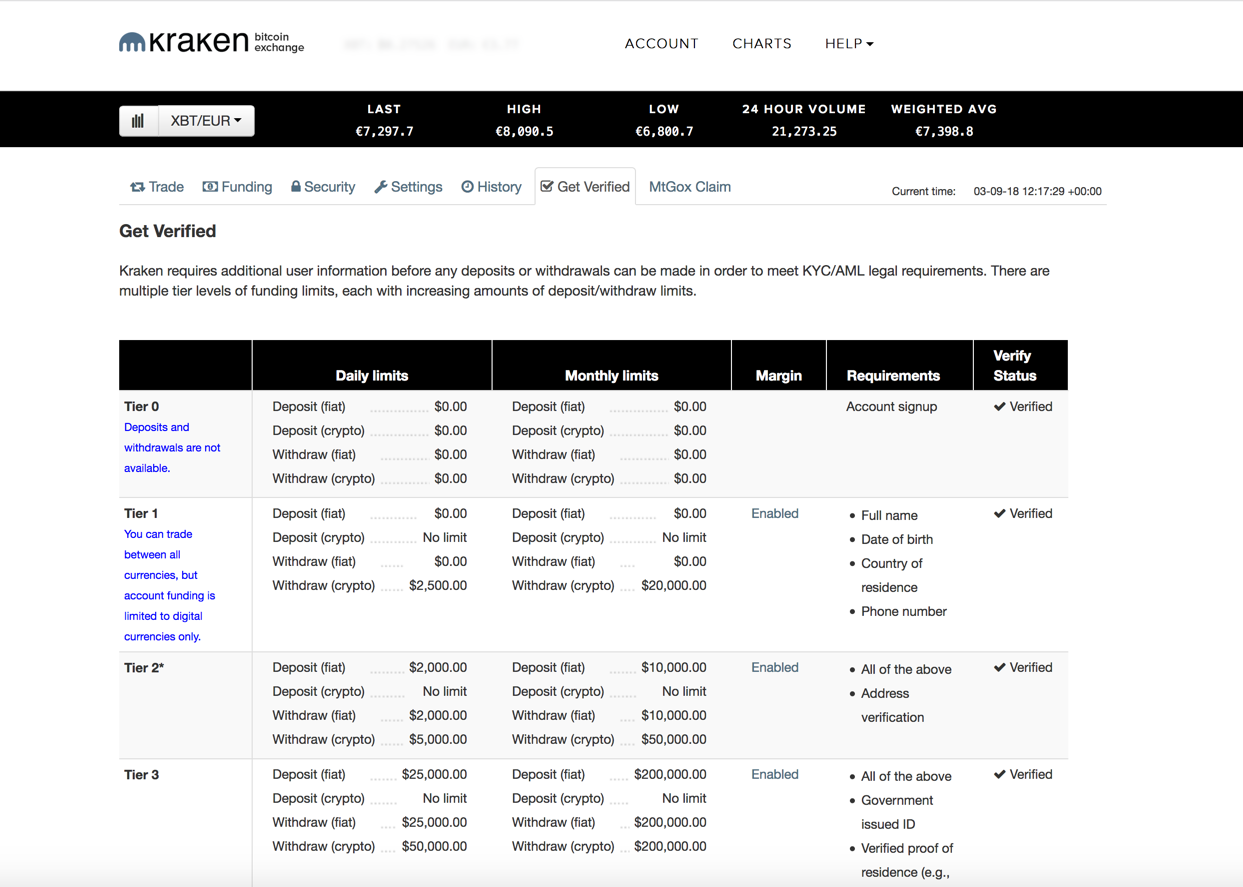The height and width of the screenshot is (887, 1243).
Task: Click the LOW price €6,800.7
Action: [x=664, y=131]
